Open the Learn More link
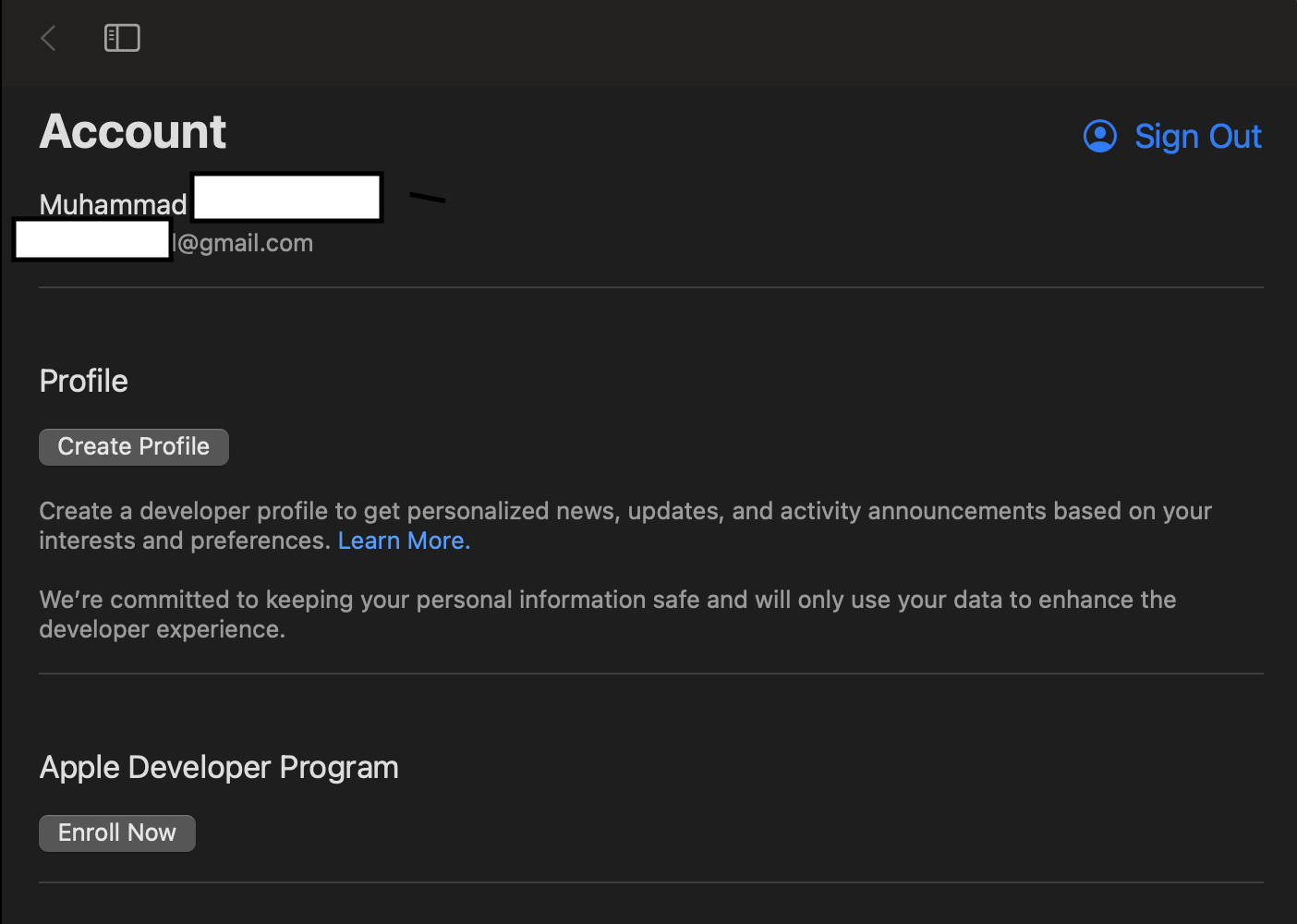The image size is (1297, 924). [x=404, y=541]
